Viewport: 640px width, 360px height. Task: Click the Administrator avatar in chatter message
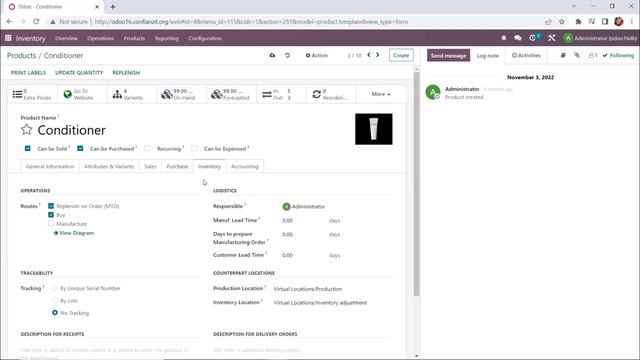(x=433, y=92)
